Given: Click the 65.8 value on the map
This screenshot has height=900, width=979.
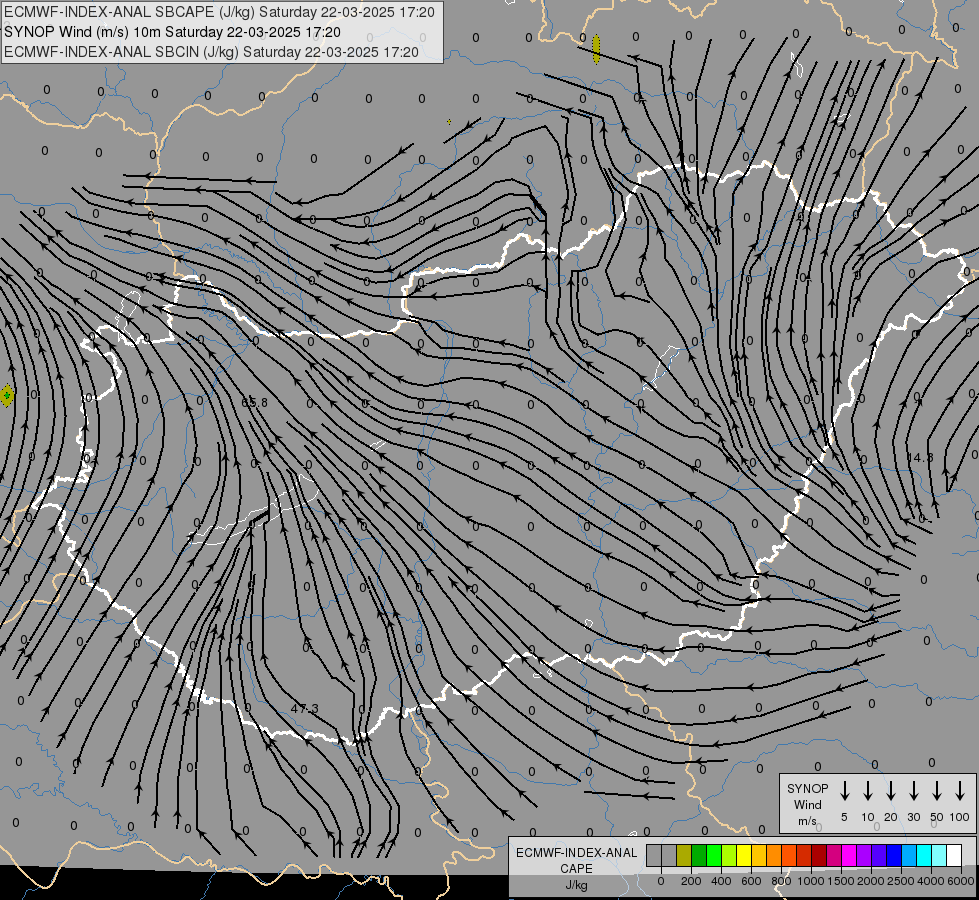Looking at the screenshot, I should 254,402.
